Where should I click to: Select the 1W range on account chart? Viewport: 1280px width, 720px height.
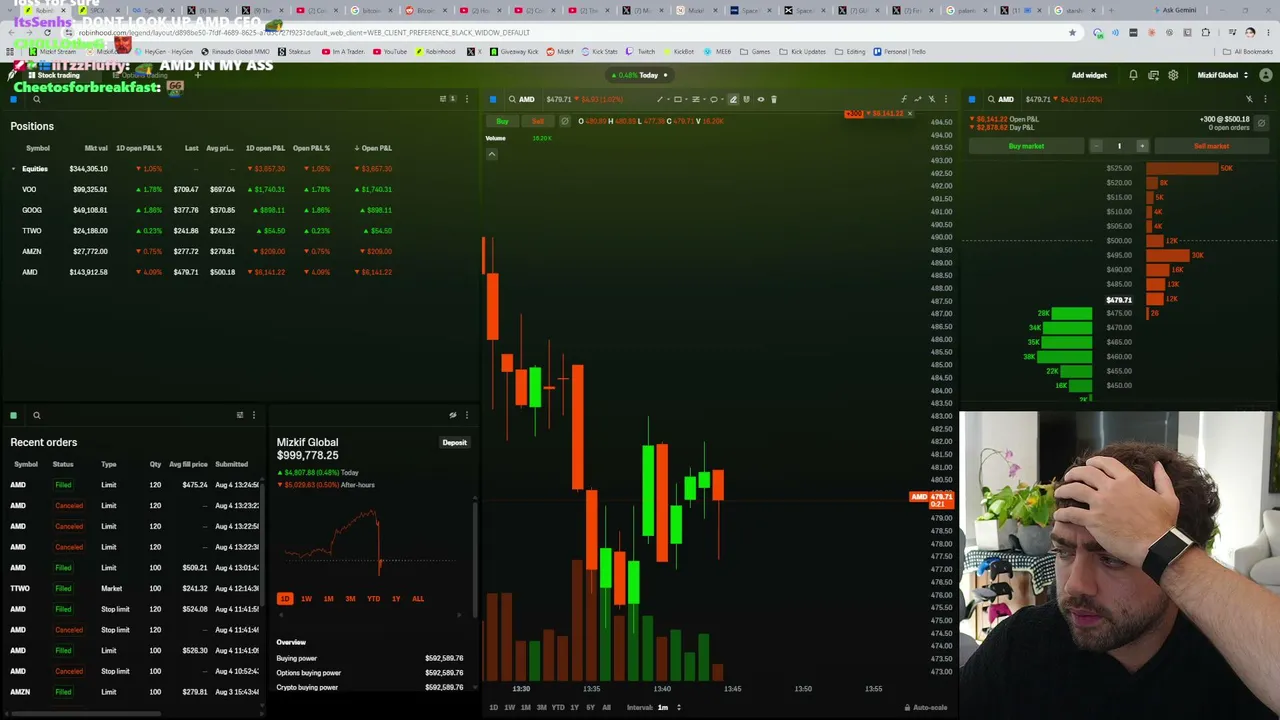tap(306, 599)
